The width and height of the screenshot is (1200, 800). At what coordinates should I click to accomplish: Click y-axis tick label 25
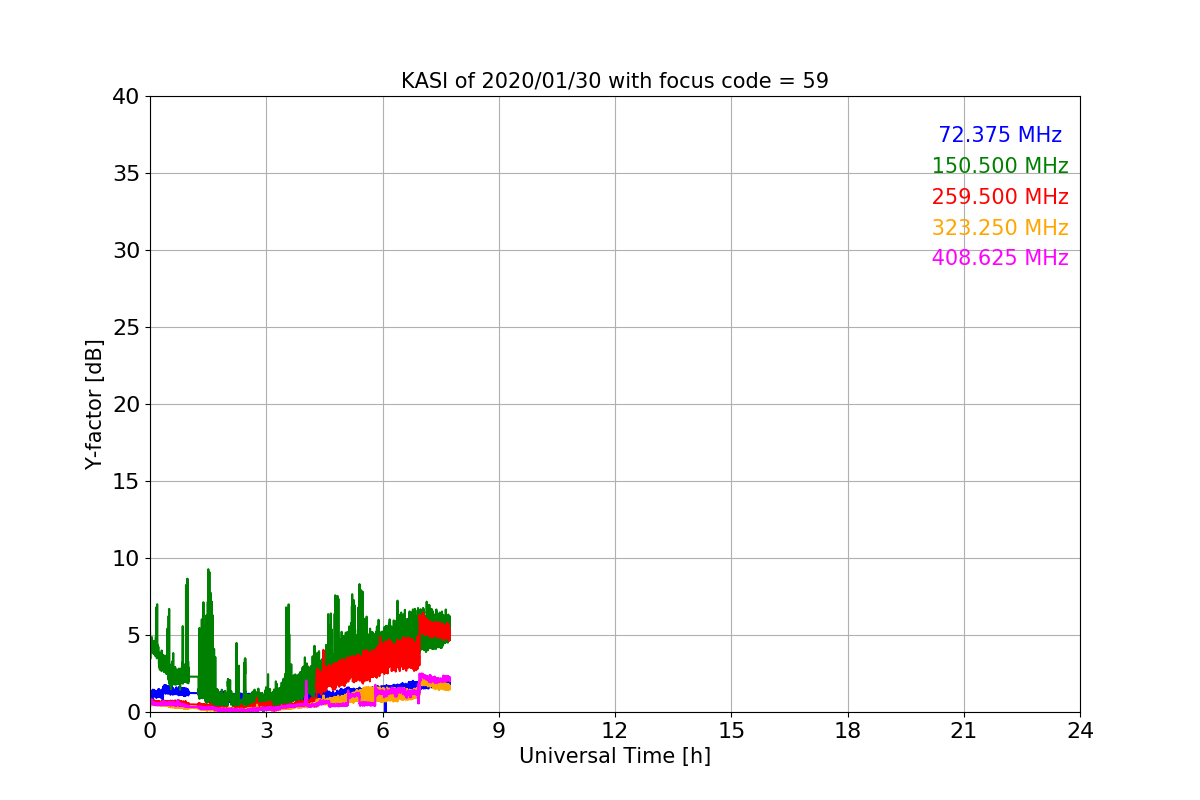coord(125,328)
